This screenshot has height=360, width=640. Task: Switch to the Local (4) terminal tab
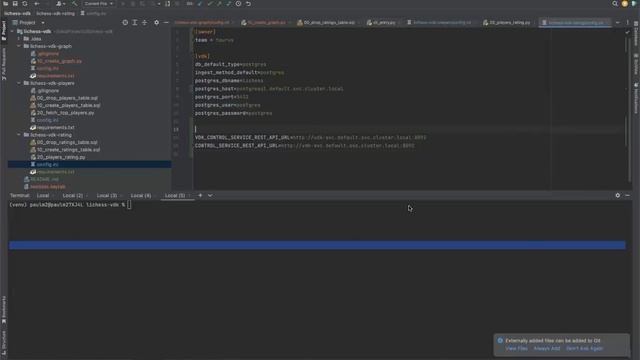(x=141, y=196)
